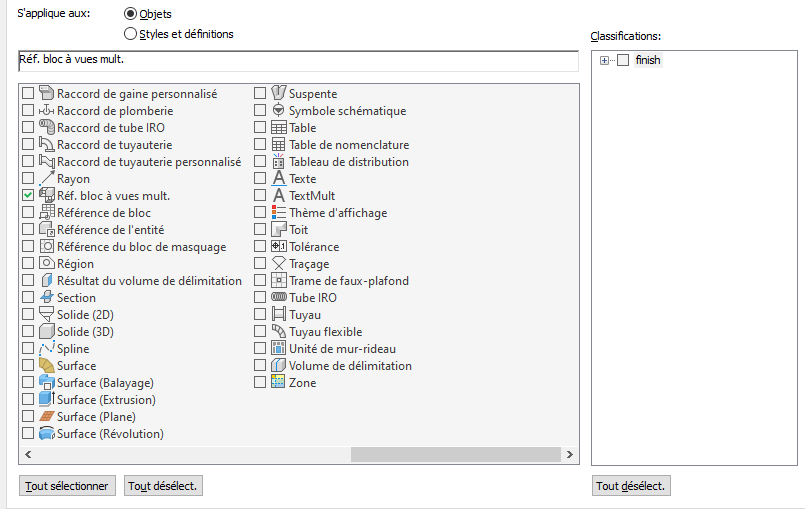Click the Surface (Plane) icon

[x=46, y=417]
